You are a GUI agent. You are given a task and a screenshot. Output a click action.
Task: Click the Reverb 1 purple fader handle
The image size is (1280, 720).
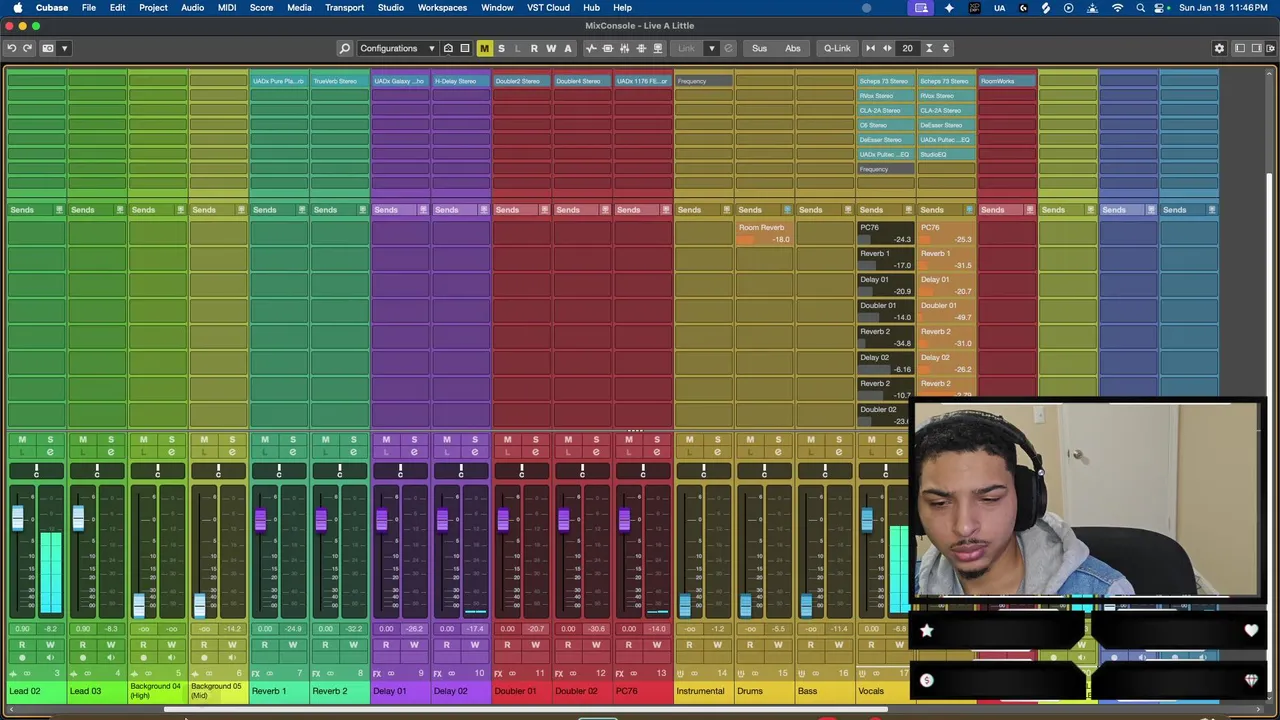click(x=260, y=520)
